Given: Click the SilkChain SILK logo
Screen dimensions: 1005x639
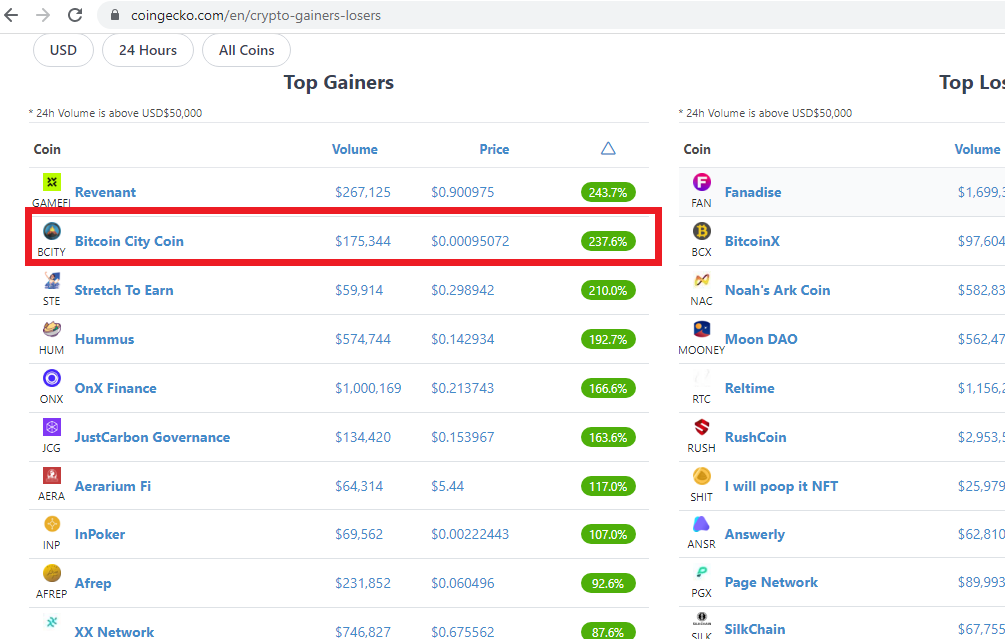Looking at the screenshot, I should 702,619.
